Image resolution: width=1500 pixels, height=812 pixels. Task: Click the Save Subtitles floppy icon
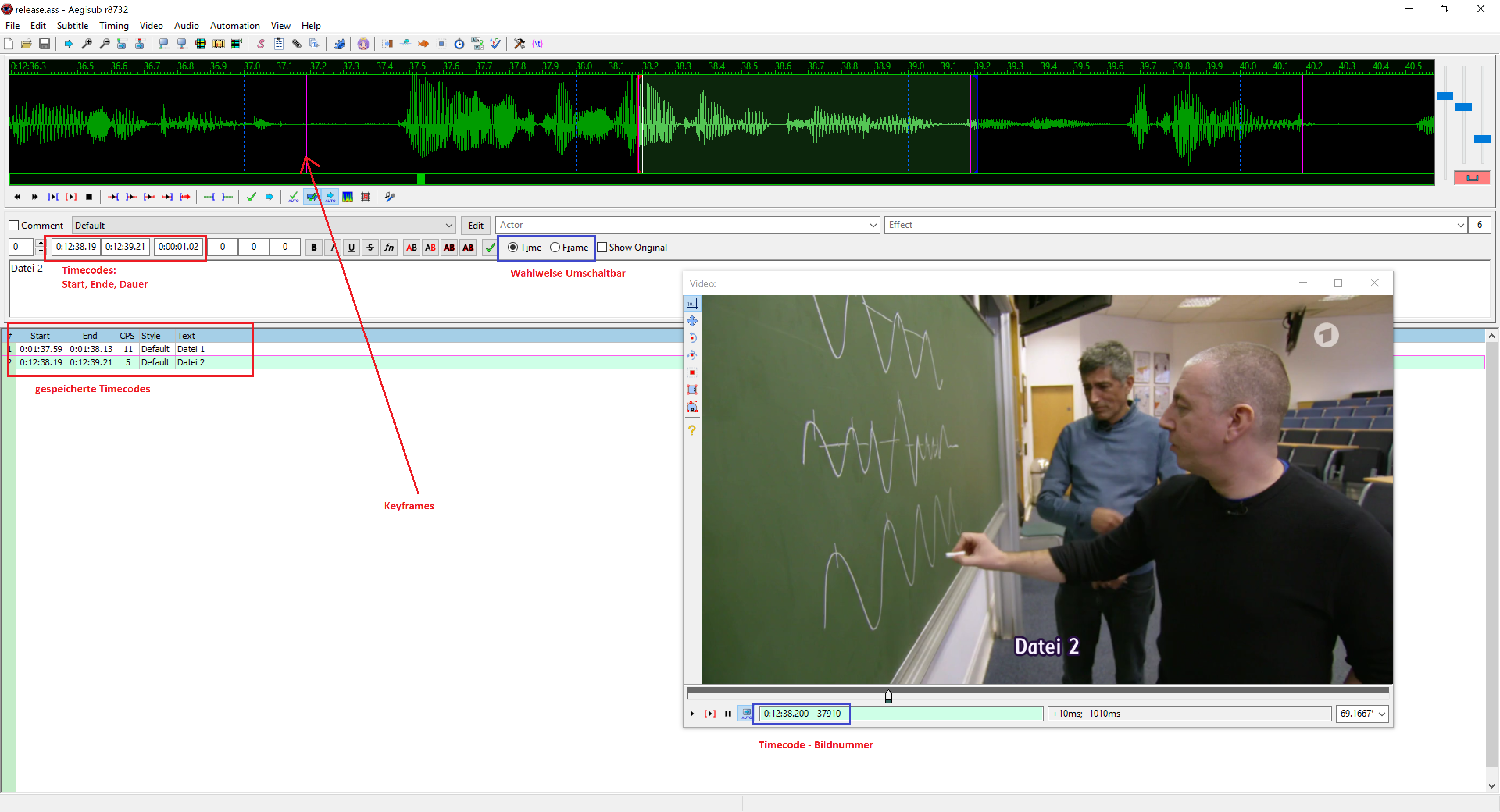coord(44,44)
